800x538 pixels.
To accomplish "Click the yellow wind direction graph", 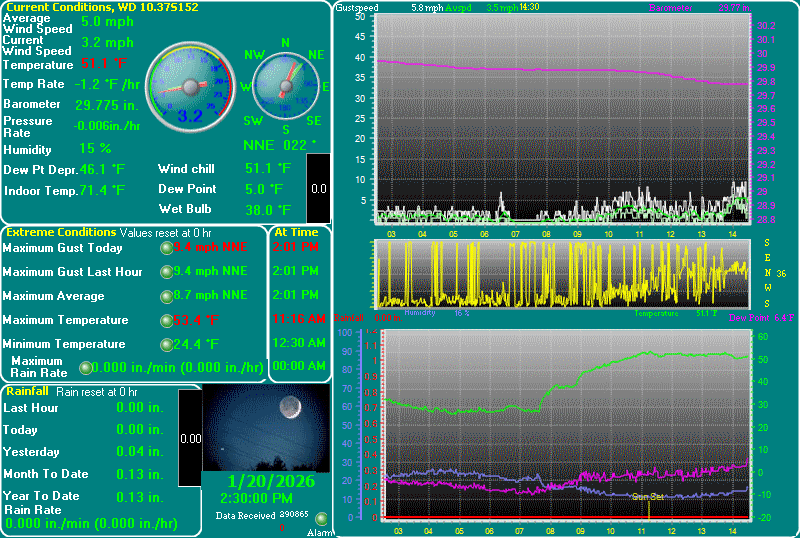I will (560, 273).
